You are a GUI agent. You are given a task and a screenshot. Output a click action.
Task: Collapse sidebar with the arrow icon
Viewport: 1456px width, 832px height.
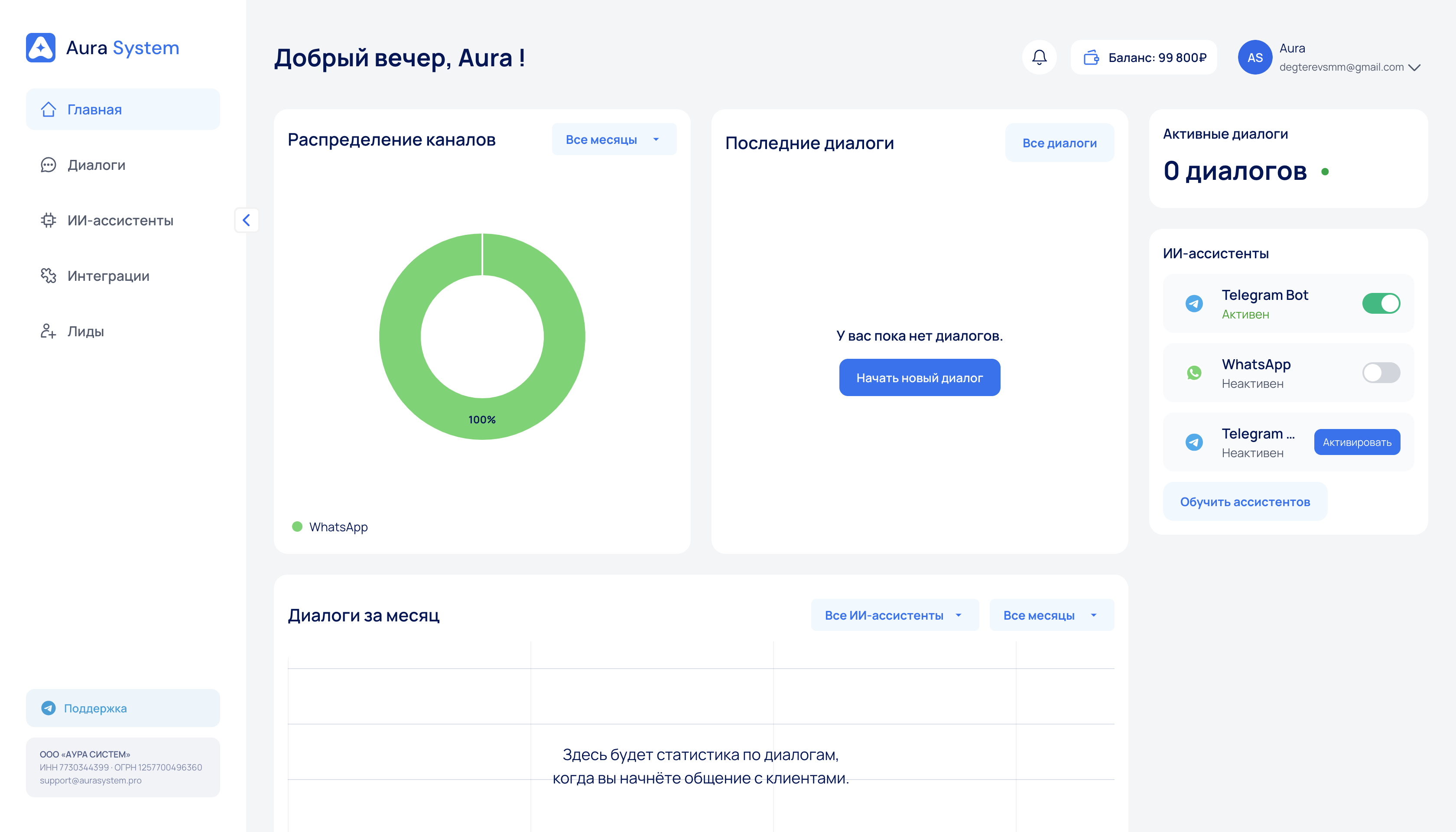[246, 220]
